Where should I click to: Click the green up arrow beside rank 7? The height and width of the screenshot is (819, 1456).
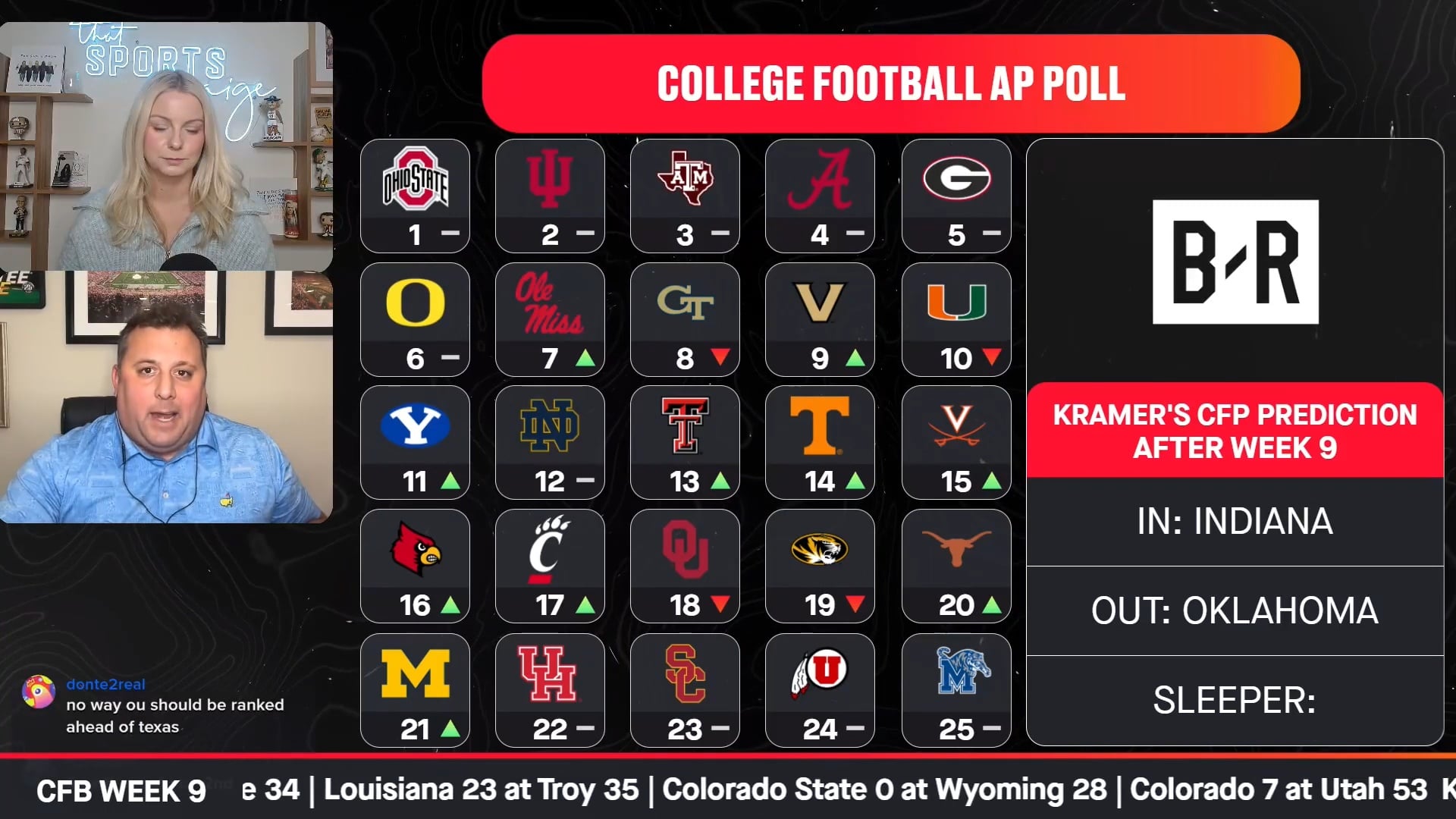585,358
